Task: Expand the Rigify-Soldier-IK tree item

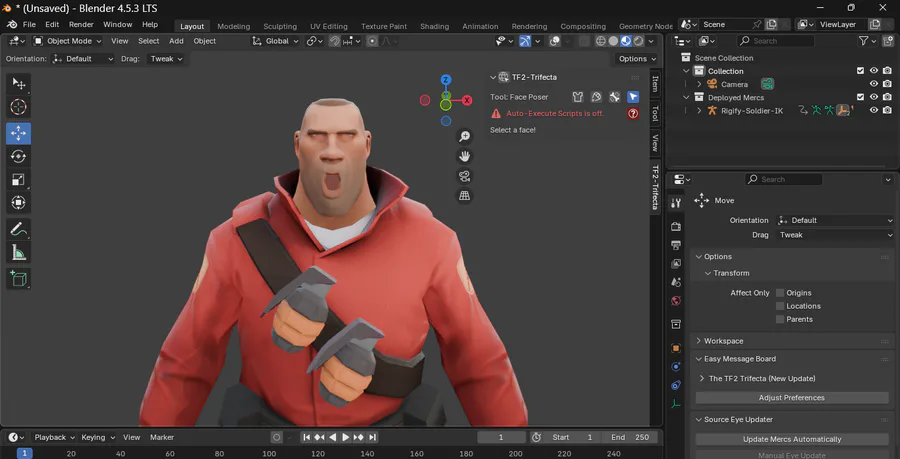Action: 699,111
